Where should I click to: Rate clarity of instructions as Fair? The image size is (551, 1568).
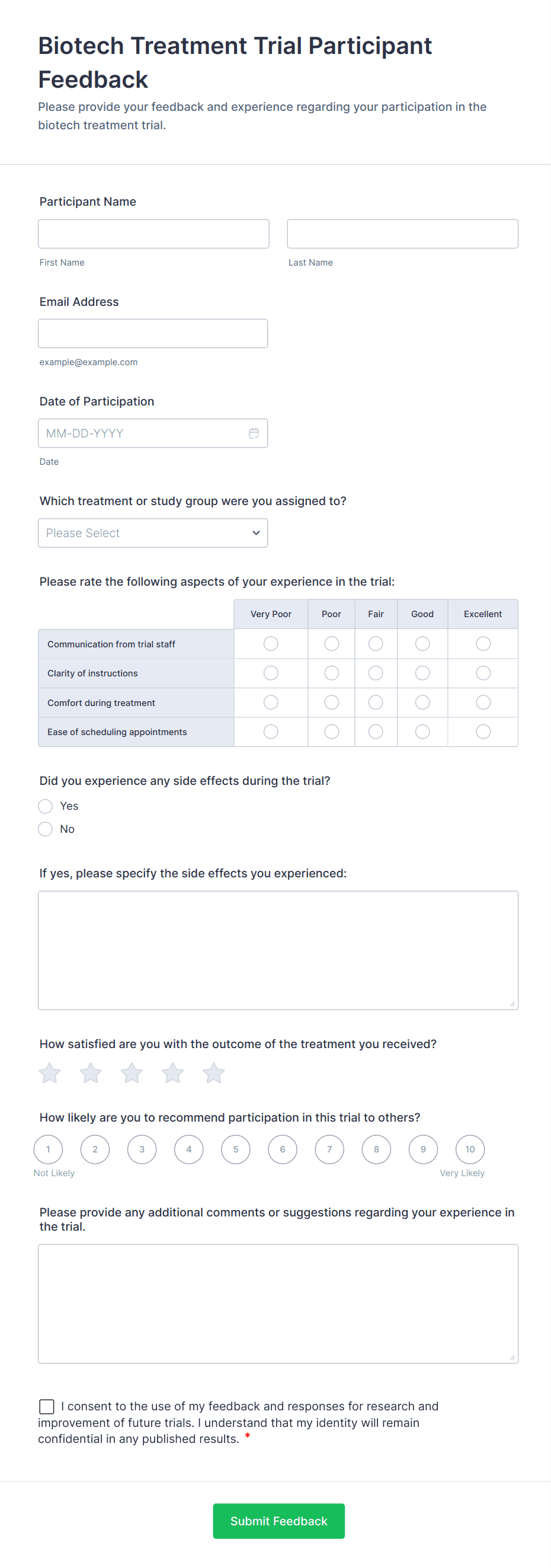[x=375, y=673]
